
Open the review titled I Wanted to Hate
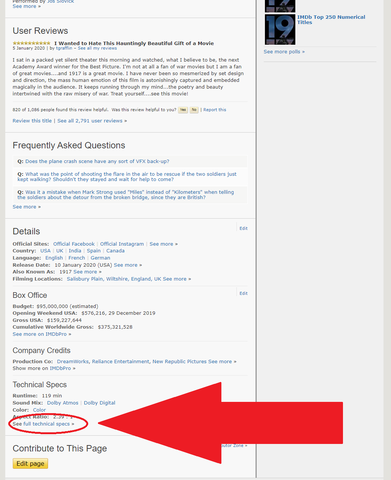point(134,43)
